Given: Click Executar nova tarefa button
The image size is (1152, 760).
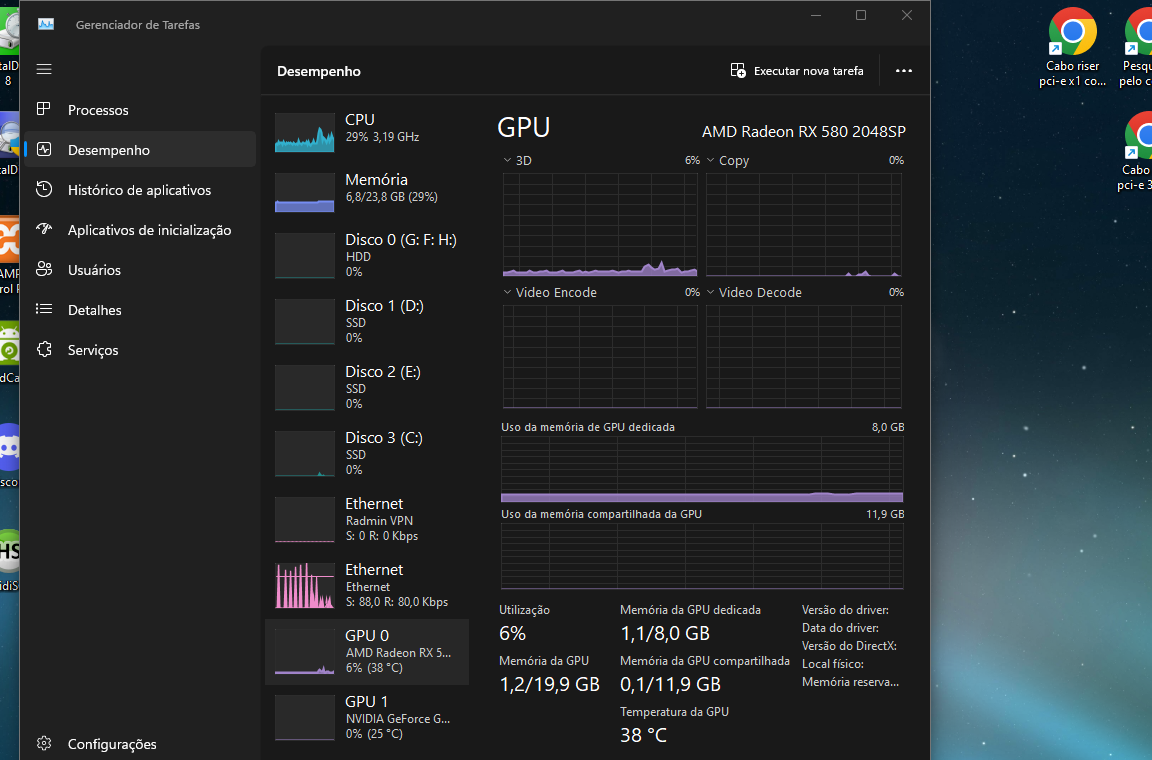Looking at the screenshot, I should pyautogui.click(x=797, y=71).
